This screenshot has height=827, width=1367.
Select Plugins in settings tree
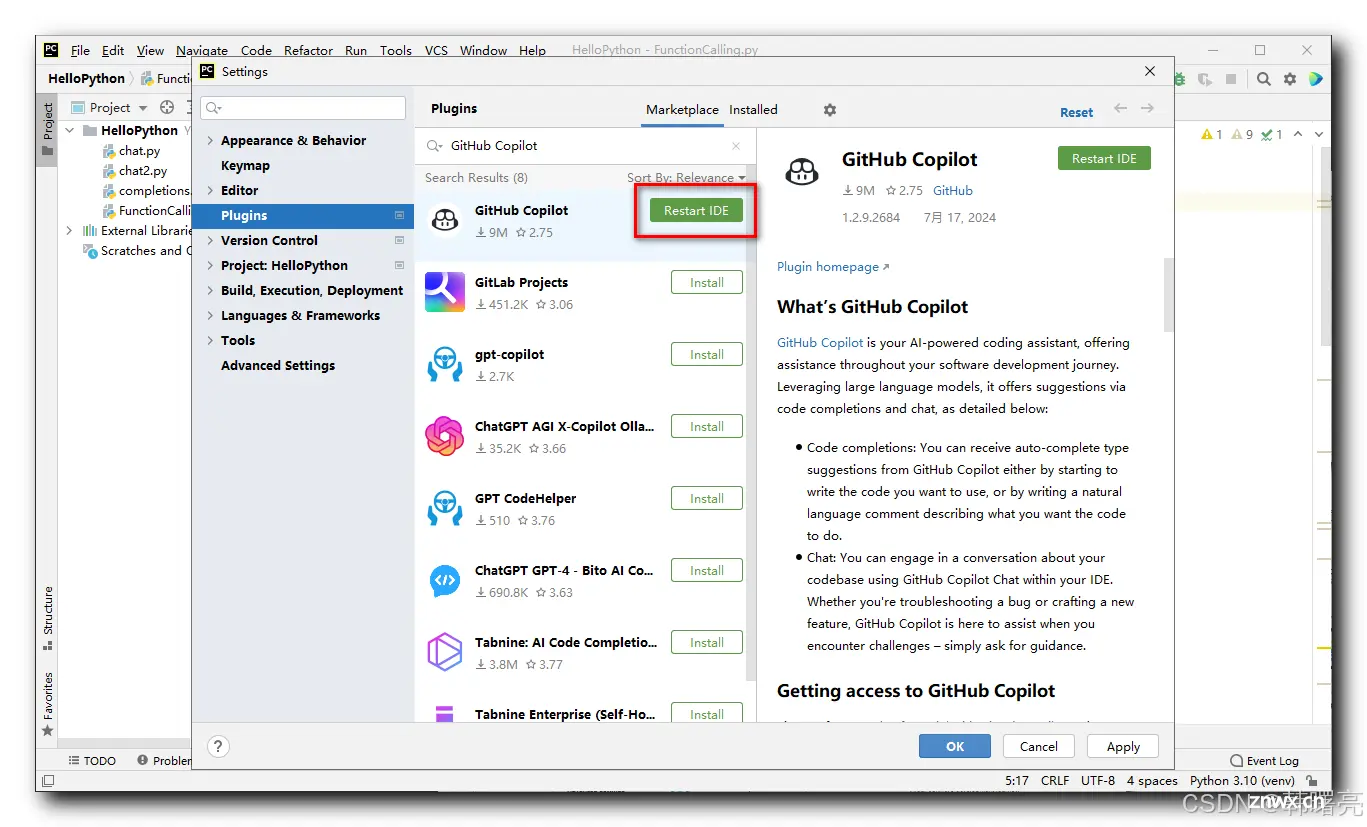pos(303,216)
